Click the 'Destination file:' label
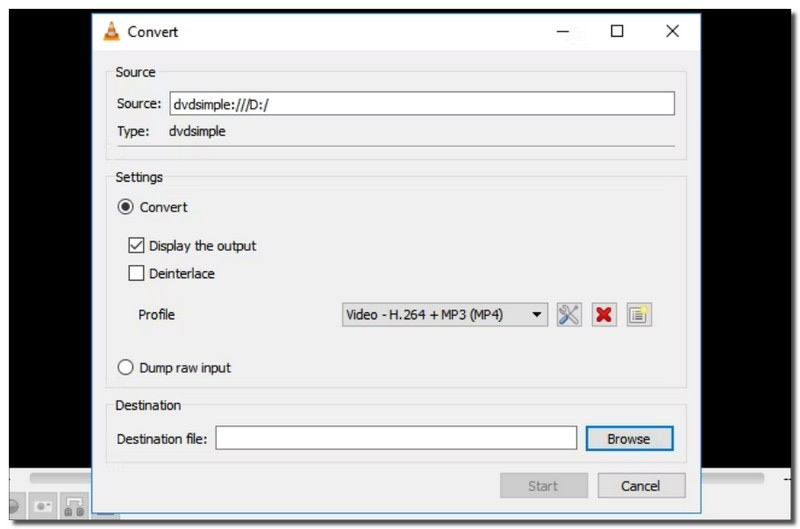The width and height of the screenshot is (800, 529). click(162, 439)
